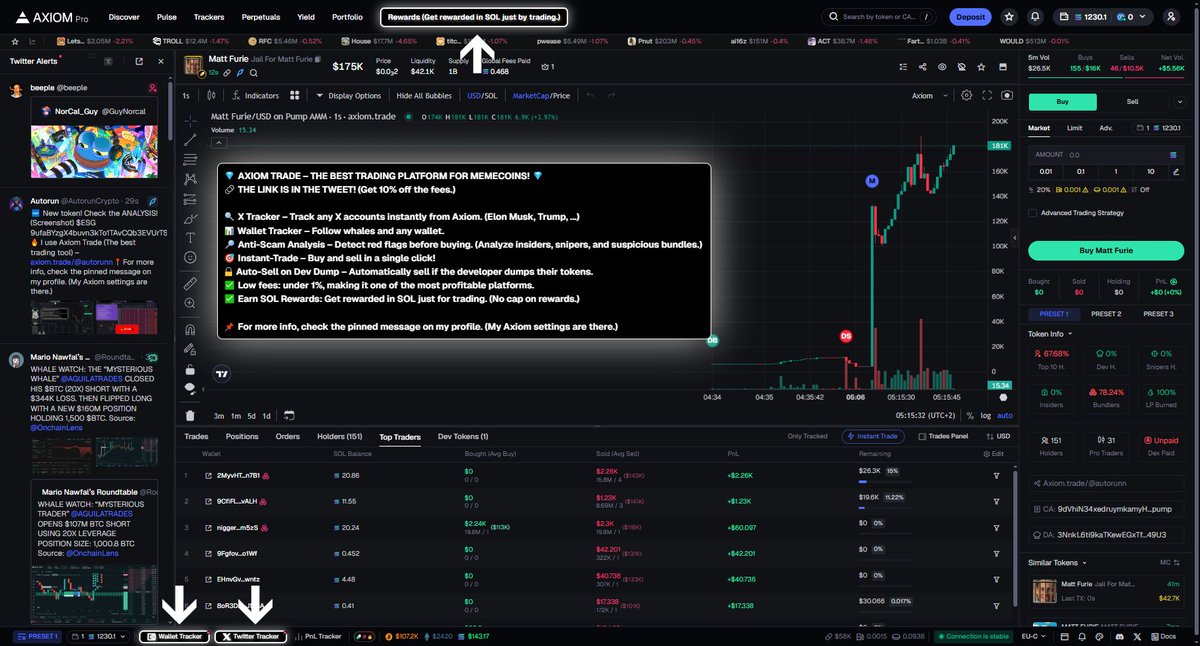Image resolution: width=1200 pixels, height=646 pixels.
Task: Toggle the hide token crossed-eye icon
Action: 963,67
